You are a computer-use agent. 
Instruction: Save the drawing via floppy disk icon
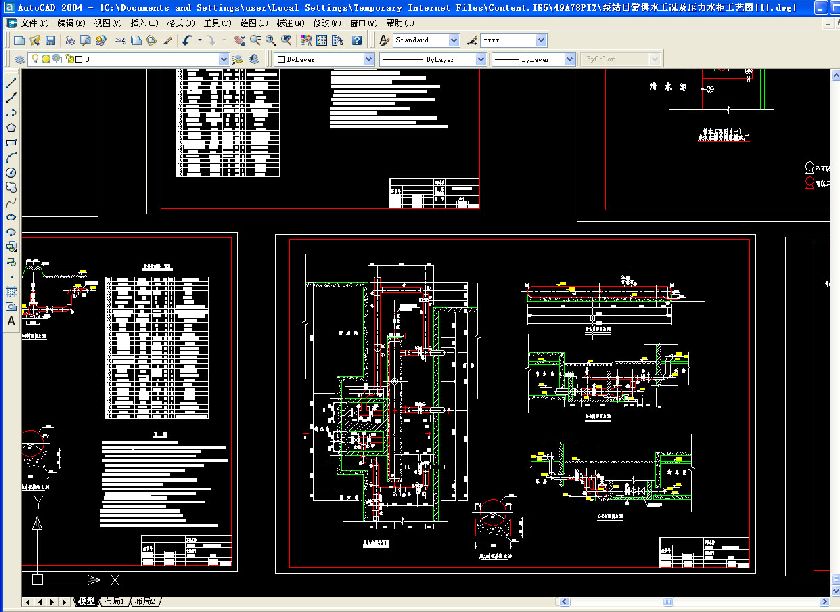click(50, 40)
